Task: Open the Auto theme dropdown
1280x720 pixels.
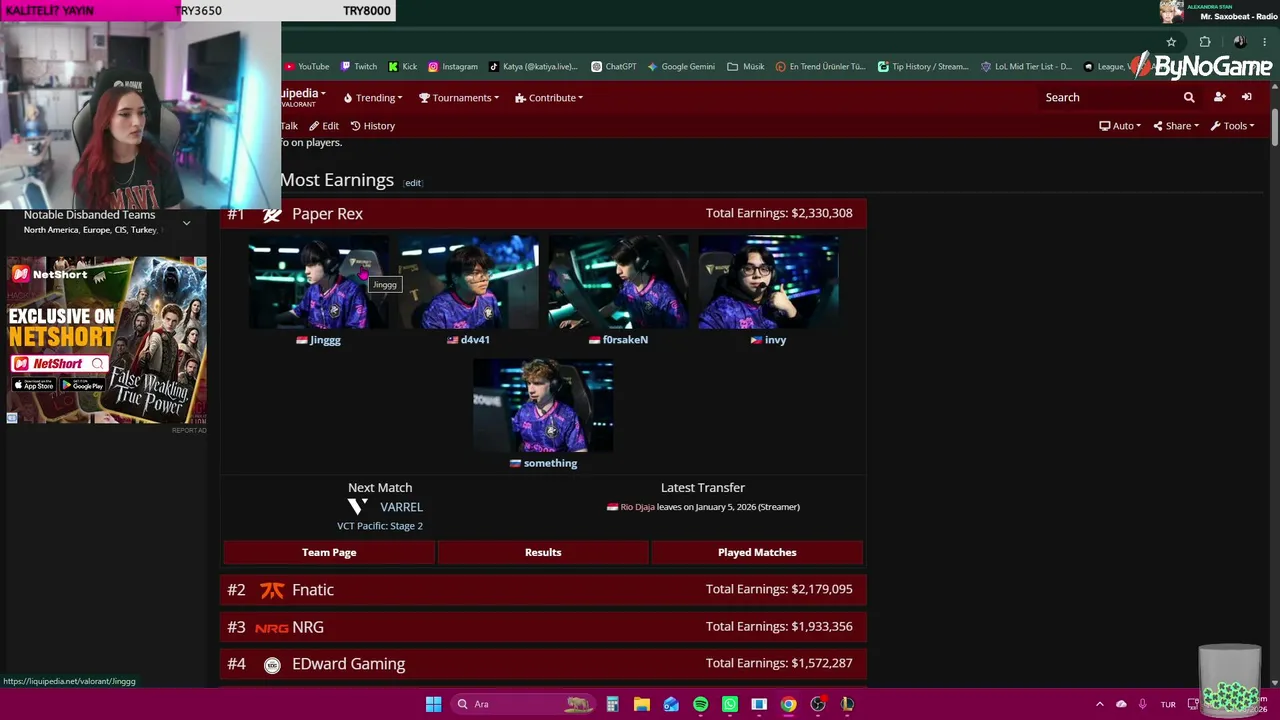Action: coord(1120,126)
